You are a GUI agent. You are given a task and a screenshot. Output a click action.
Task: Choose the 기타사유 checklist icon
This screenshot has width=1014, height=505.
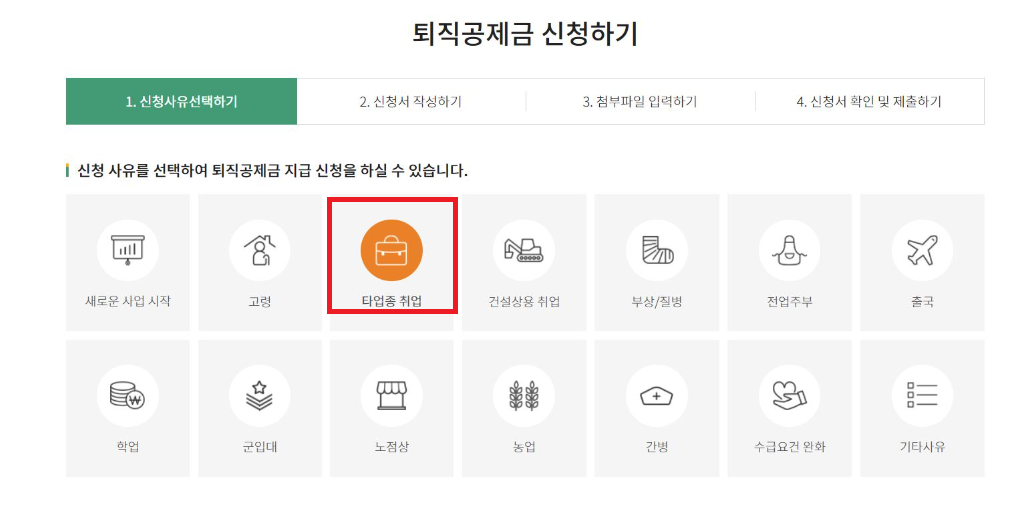pyautogui.click(x=922, y=396)
